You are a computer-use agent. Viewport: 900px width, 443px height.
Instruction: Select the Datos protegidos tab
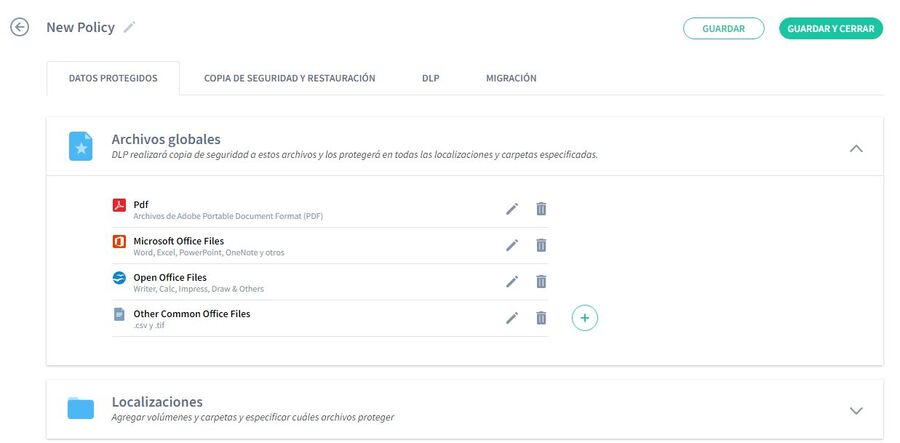point(113,78)
